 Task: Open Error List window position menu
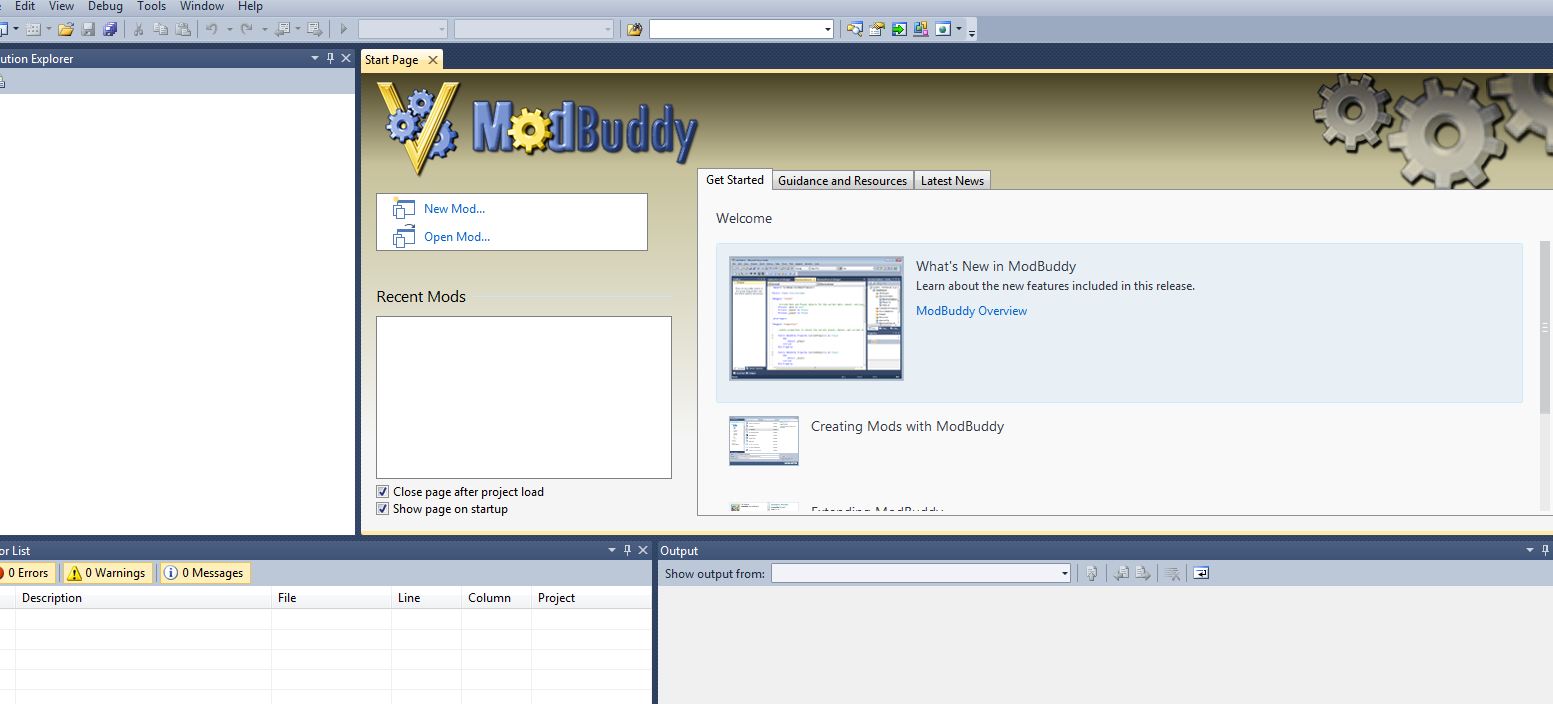click(612, 550)
